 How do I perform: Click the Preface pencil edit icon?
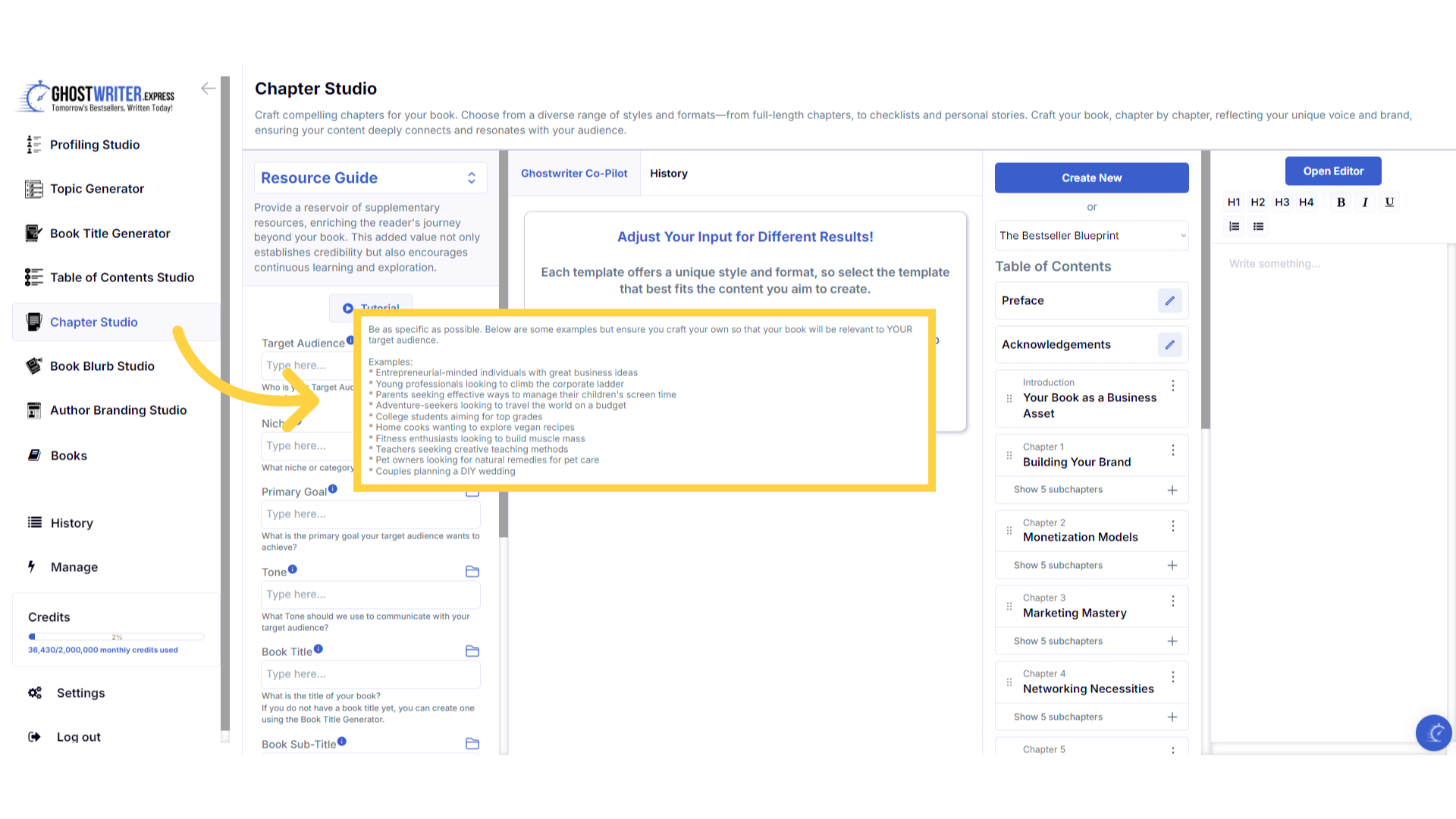[1169, 300]
